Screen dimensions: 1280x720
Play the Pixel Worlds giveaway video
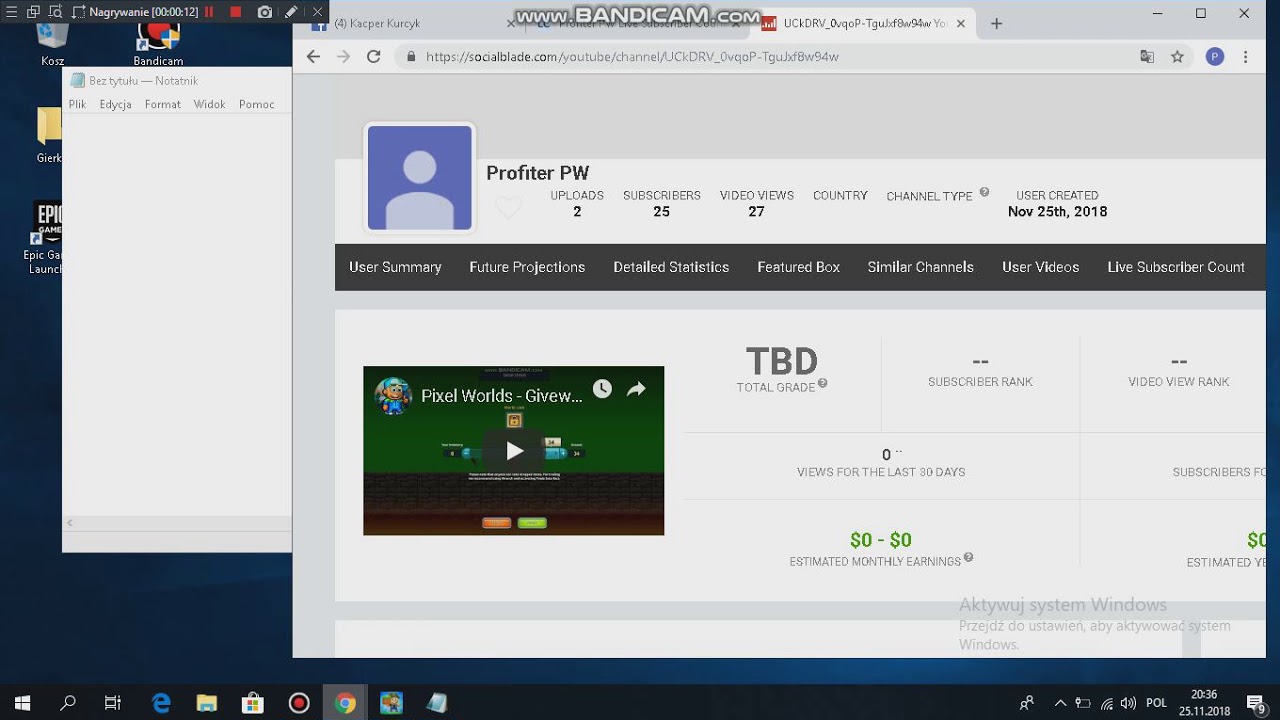click(x=514, y=450)
